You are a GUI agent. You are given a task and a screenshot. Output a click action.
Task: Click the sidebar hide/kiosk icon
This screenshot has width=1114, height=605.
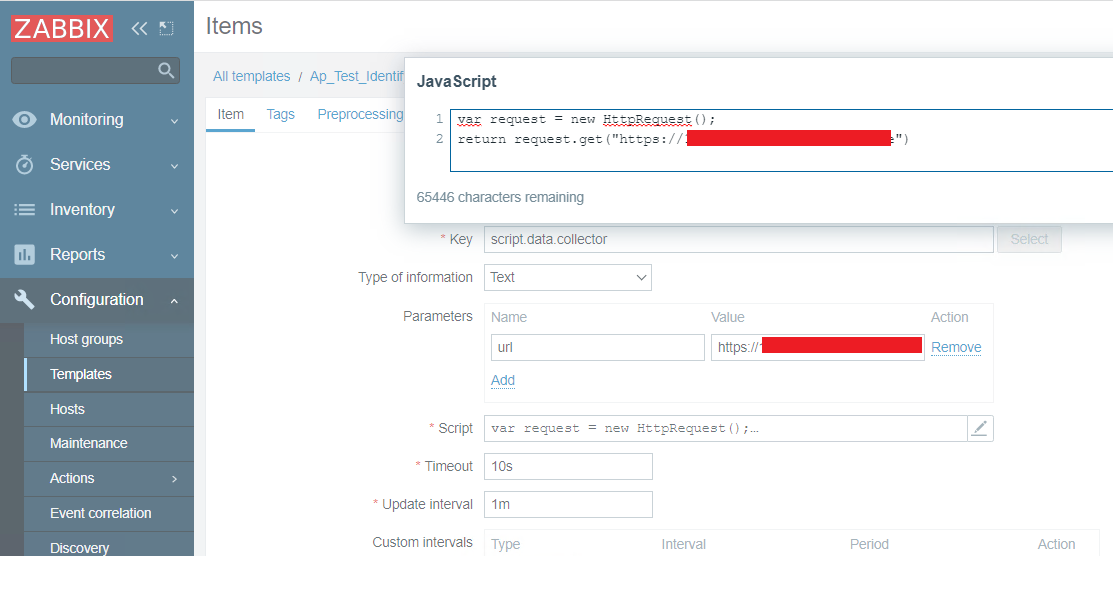coord(166,28)
